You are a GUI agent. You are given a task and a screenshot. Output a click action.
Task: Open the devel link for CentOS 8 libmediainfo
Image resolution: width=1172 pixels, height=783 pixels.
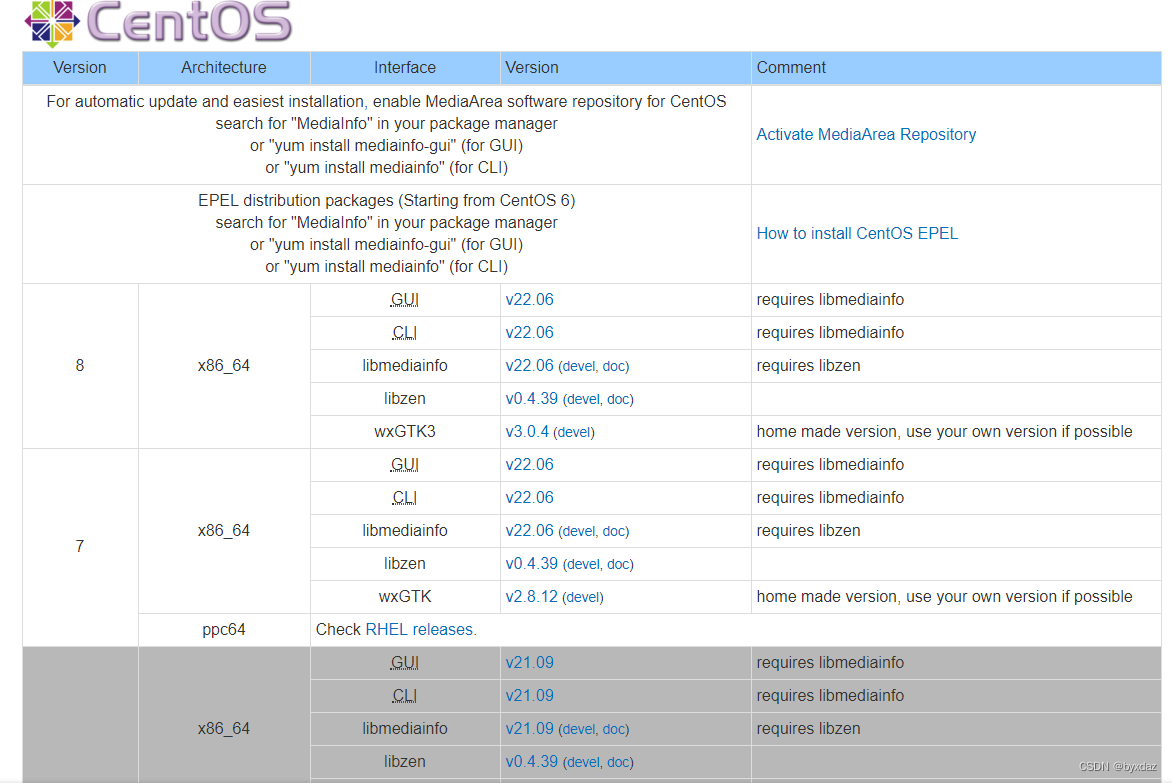point(577,366)
